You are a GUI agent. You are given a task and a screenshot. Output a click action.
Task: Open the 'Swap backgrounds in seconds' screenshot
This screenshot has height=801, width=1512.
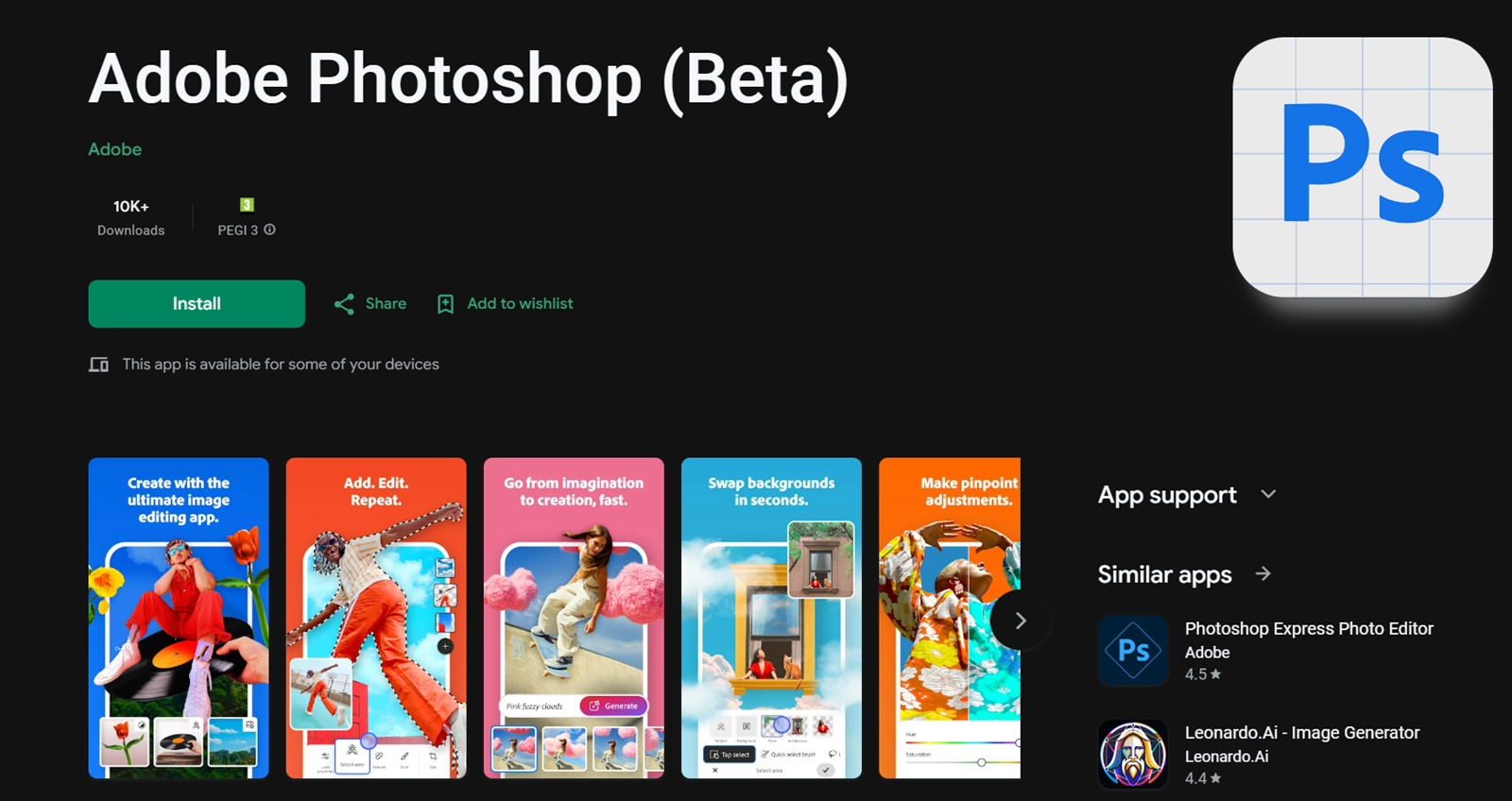tap(771, 618)
